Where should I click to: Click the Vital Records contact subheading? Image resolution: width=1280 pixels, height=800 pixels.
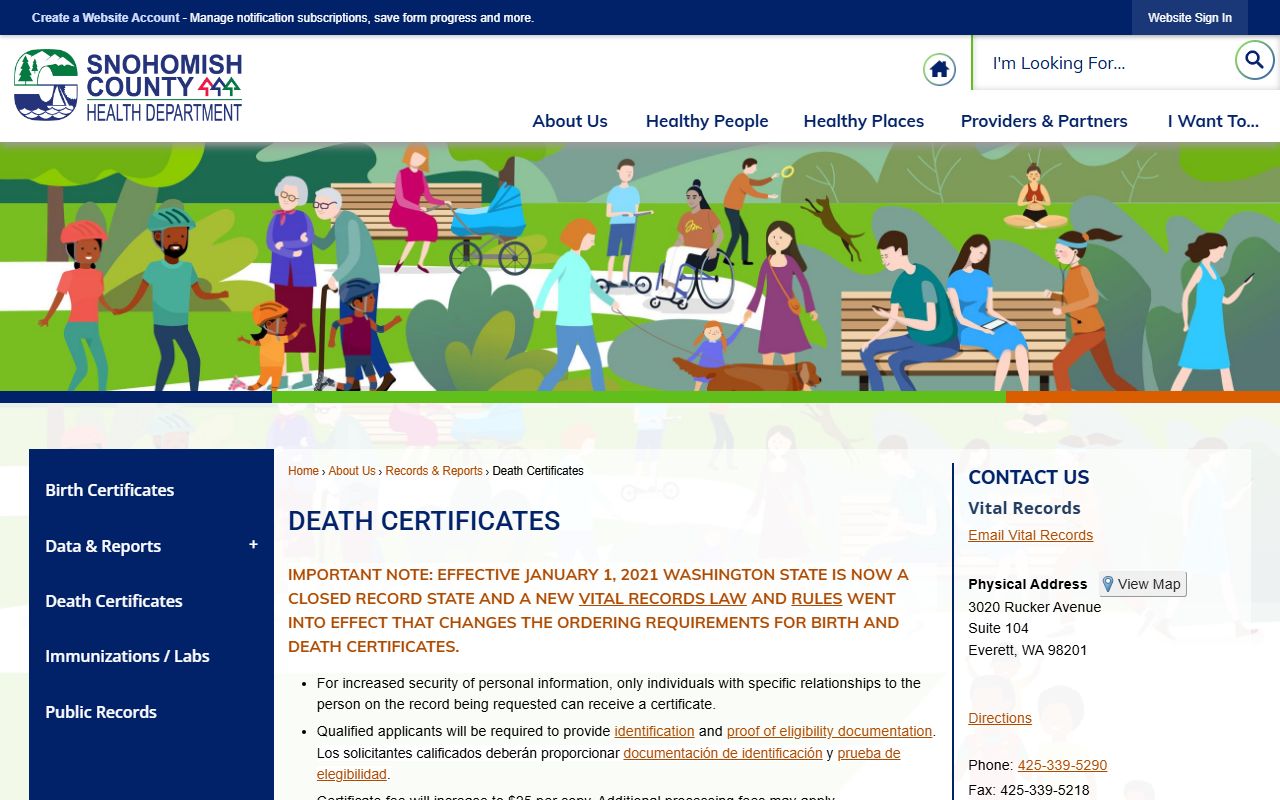(1024, 508)
